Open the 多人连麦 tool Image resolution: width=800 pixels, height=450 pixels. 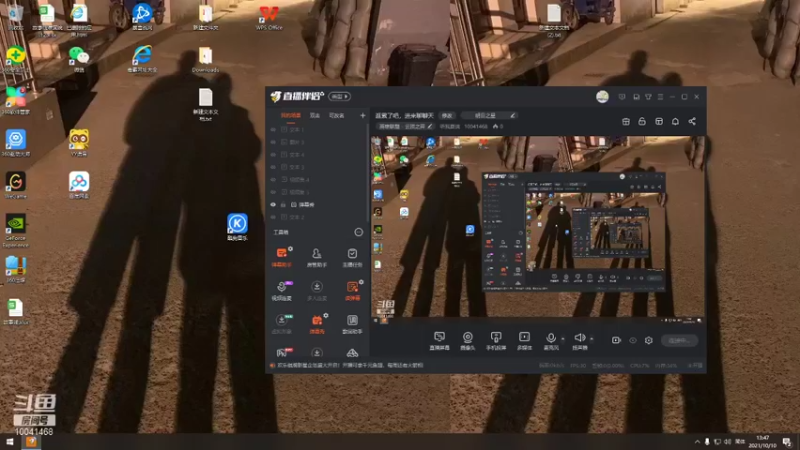(316, 290)
